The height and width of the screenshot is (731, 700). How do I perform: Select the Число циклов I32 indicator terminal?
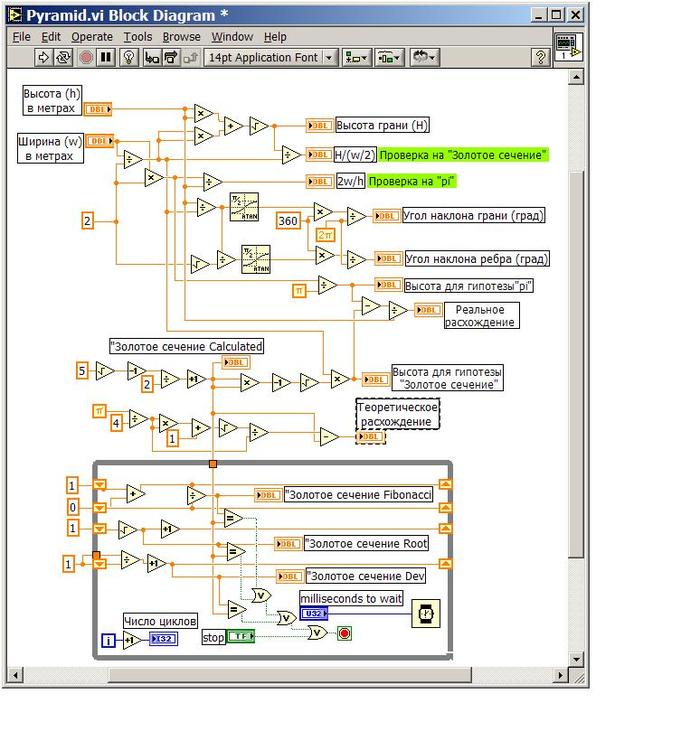point(164,639)
